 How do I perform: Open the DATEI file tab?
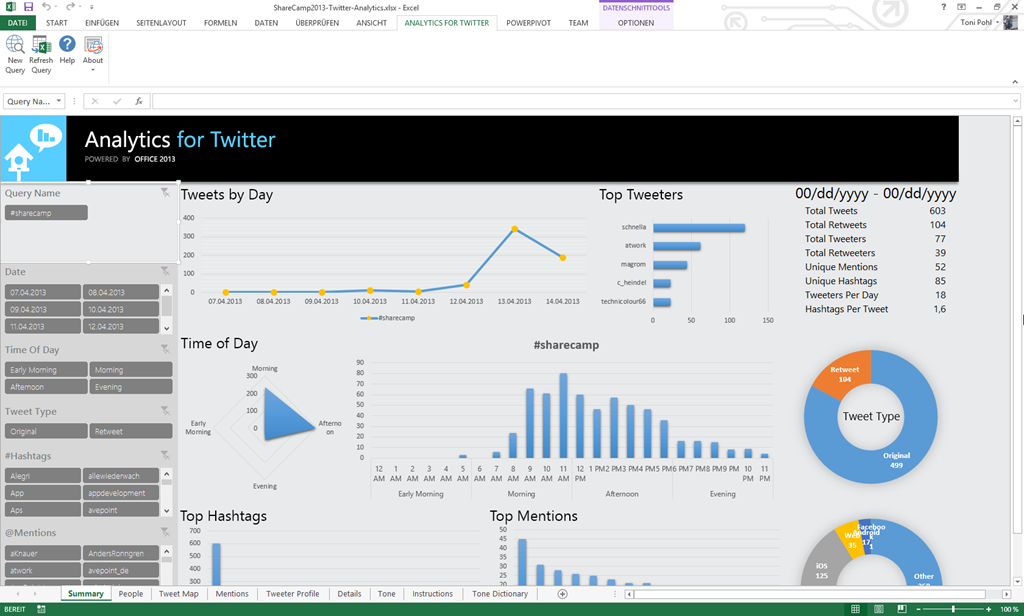[x=18, y=22]
